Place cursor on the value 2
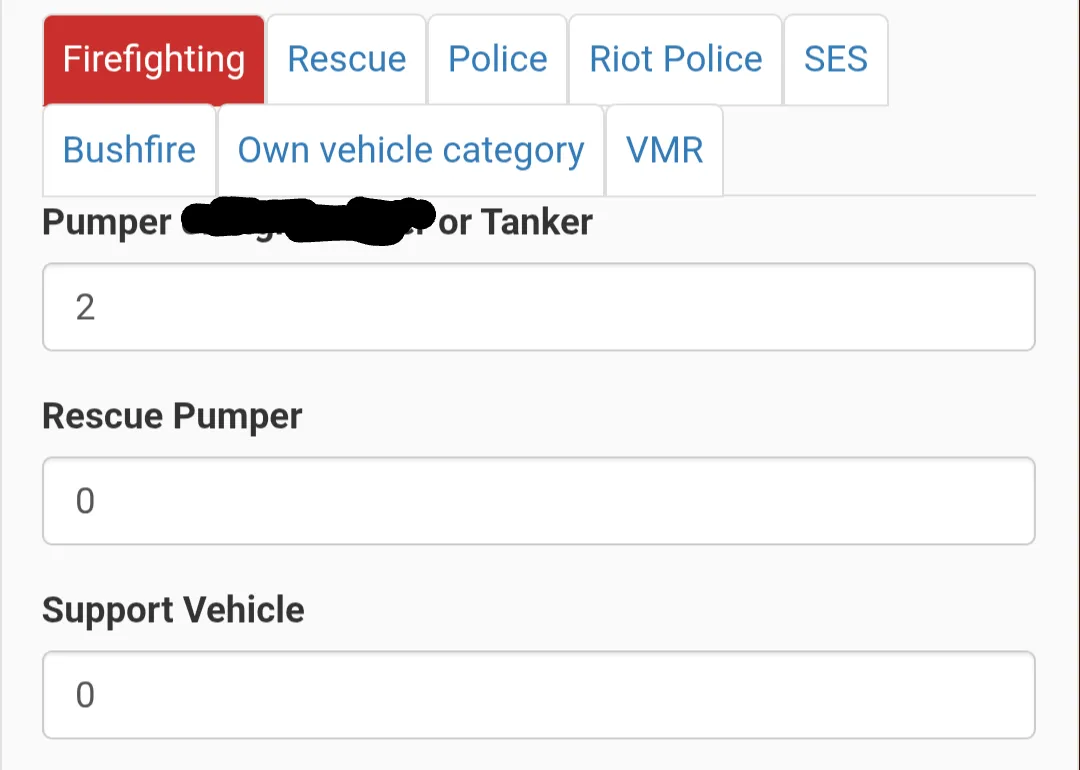This screenshot has width=1080, height=770. (85, 307)
